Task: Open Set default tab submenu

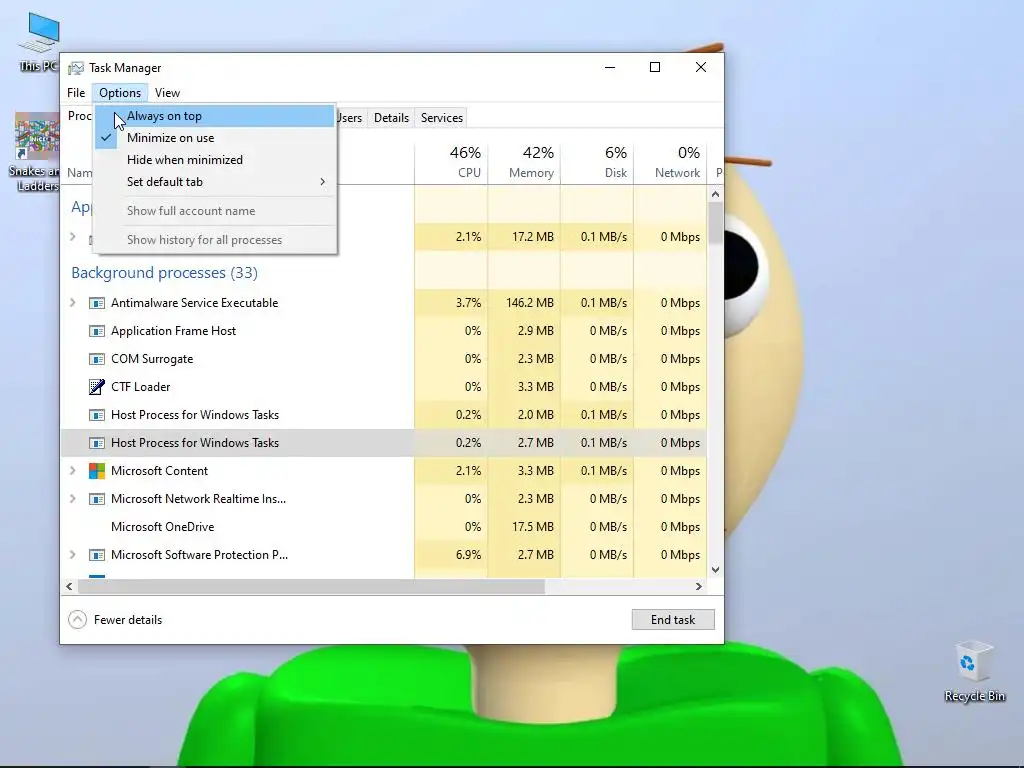Action: [216, 182]
